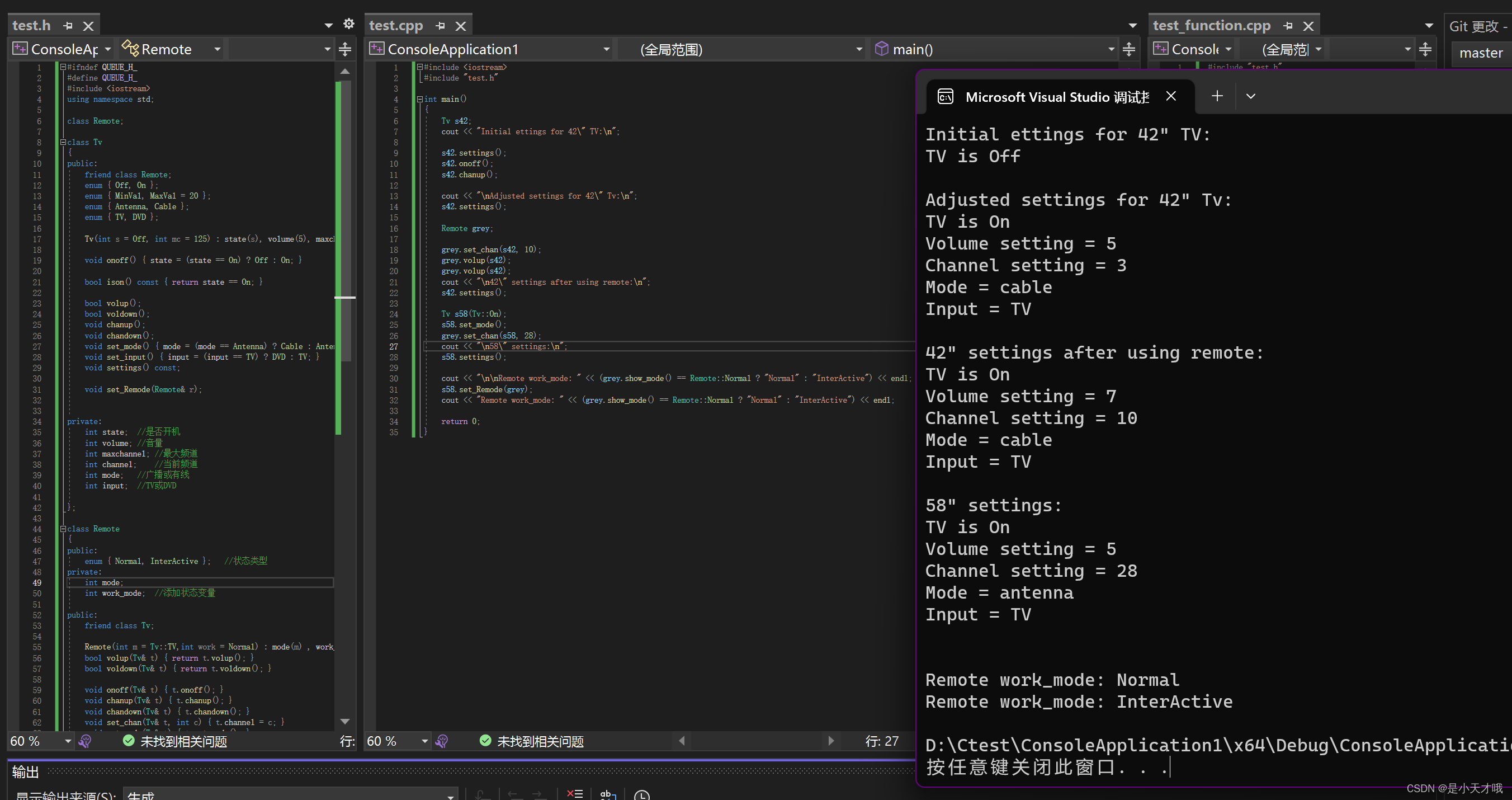1512x800 pixels.
Task: Open the terminal profile chevron dropdown
Action: (x=1251, y=96)
